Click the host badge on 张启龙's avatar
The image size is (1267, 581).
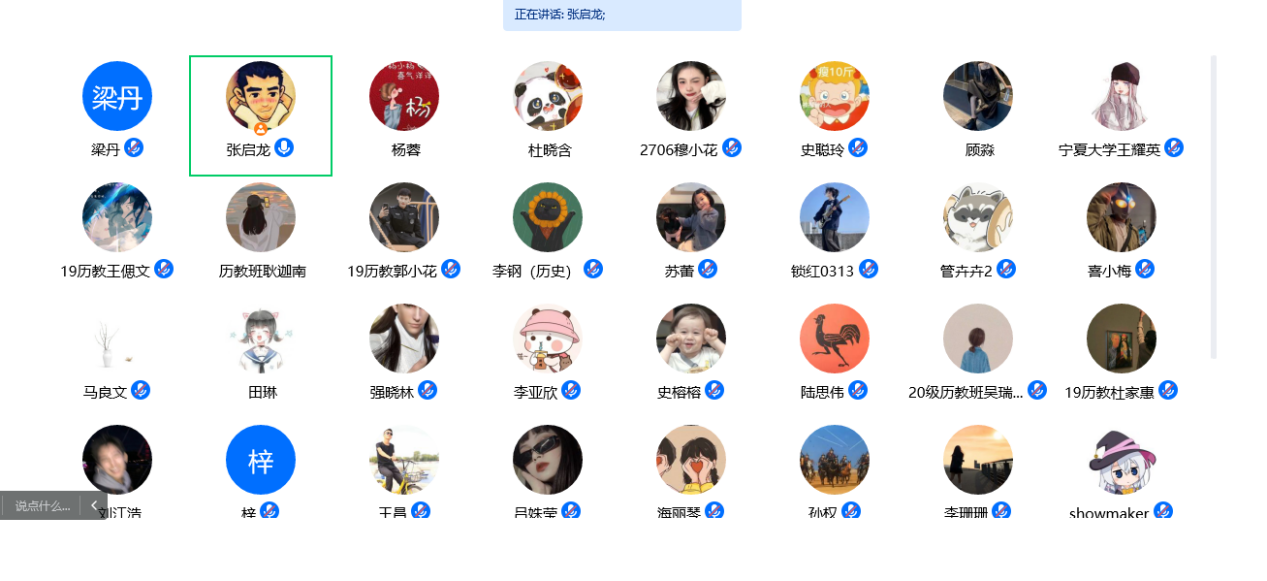(x=261, y=129)
